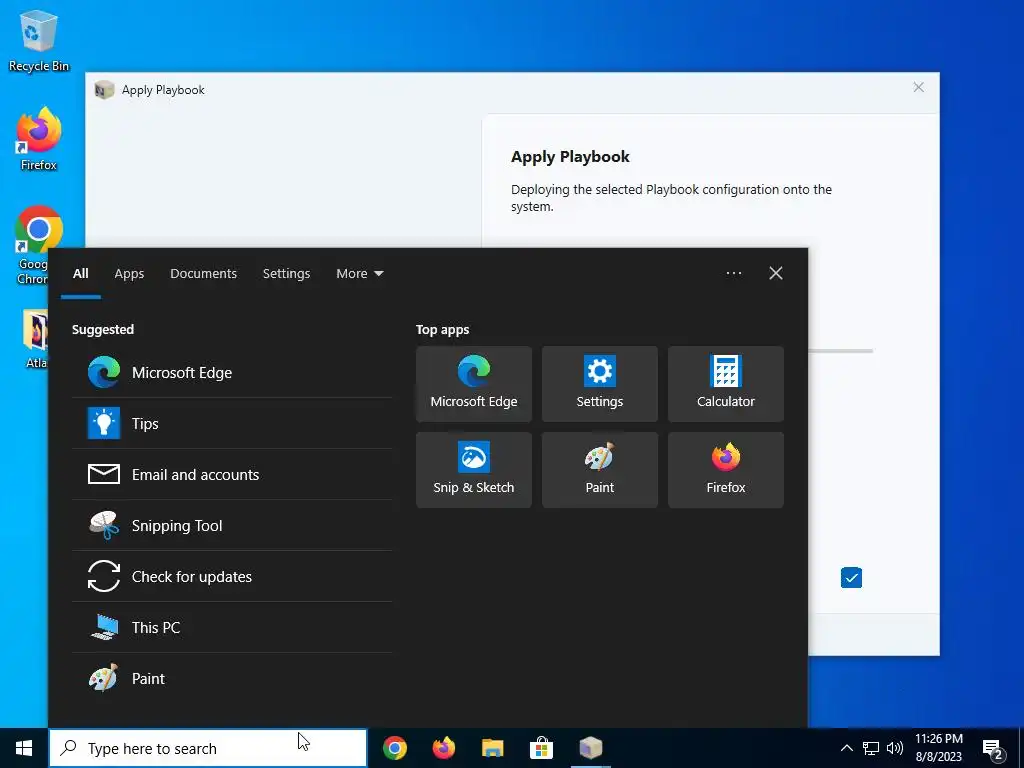This screenshot has width=1024, height=768.
Task: Switch to the Documents search tab
Action: coord(203,274)
